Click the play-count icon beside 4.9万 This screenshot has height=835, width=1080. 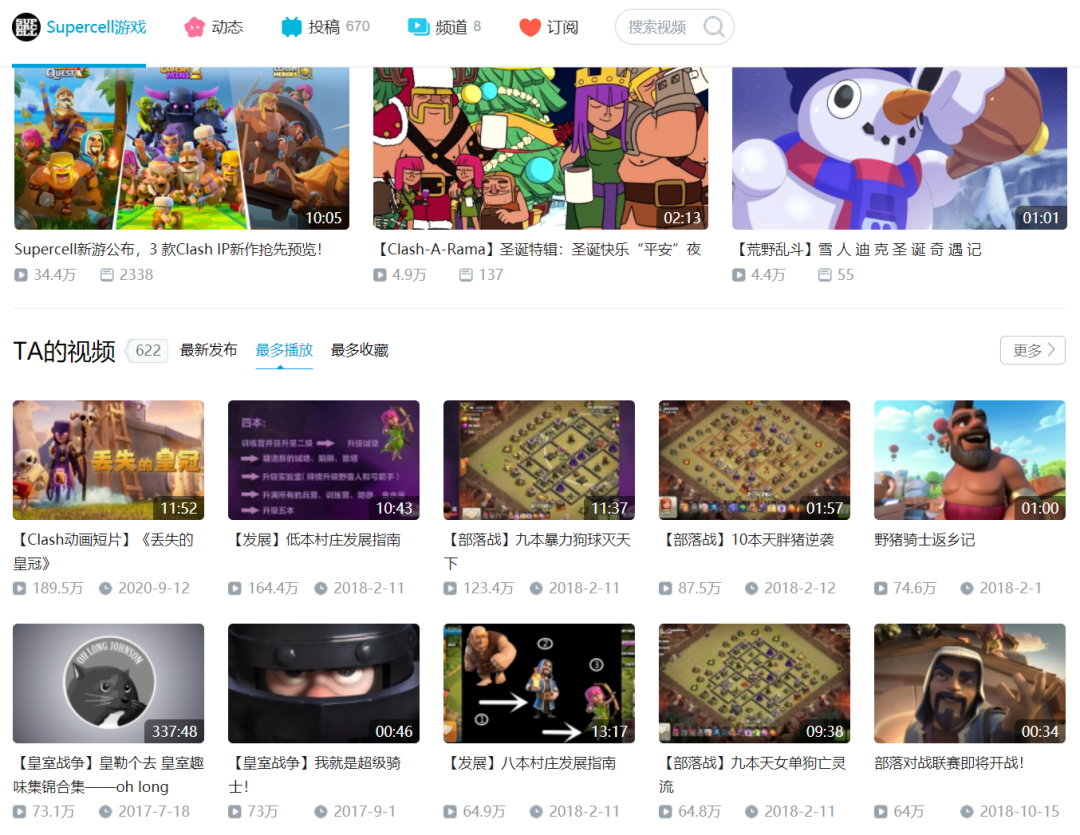pyautogui.click(x=380, y=275)
